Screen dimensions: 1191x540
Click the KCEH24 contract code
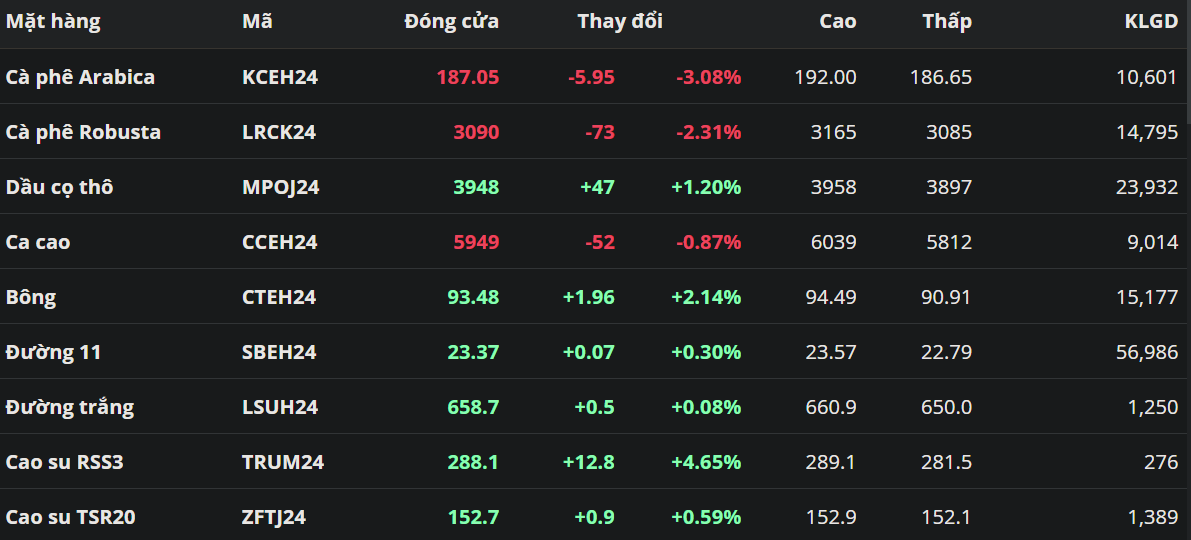click(x=280, y=77)
